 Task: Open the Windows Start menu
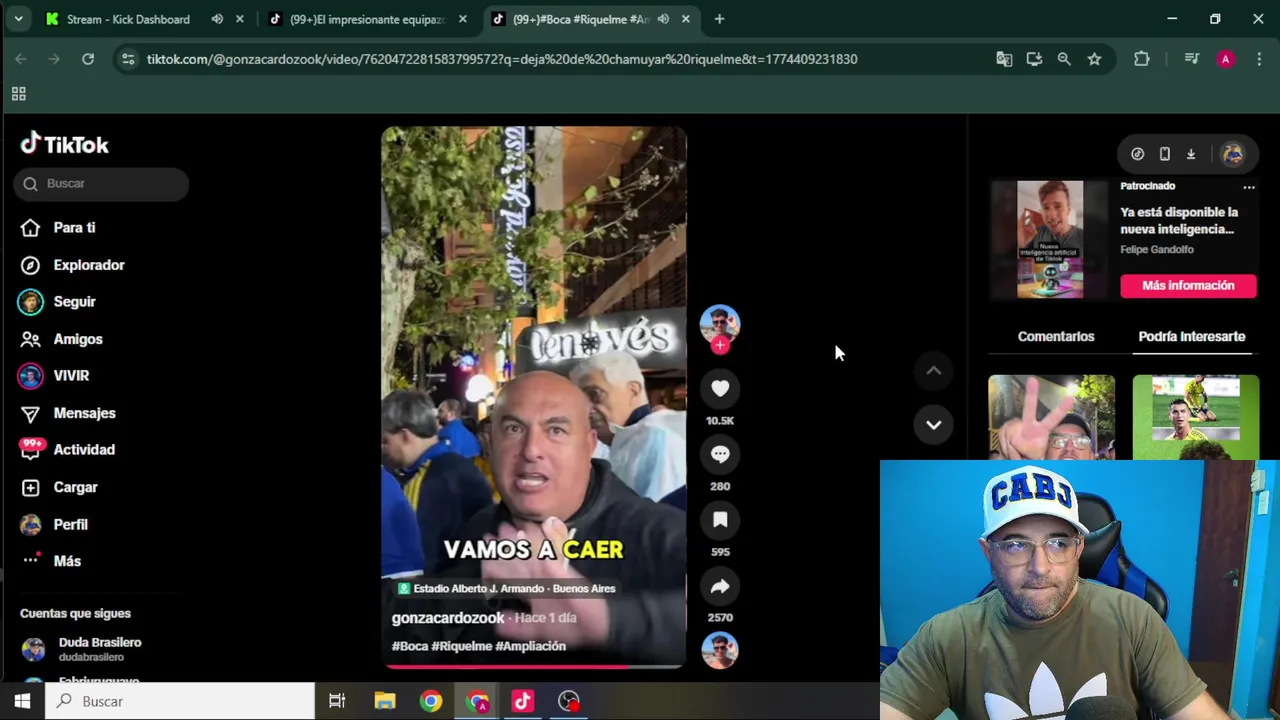22,701
